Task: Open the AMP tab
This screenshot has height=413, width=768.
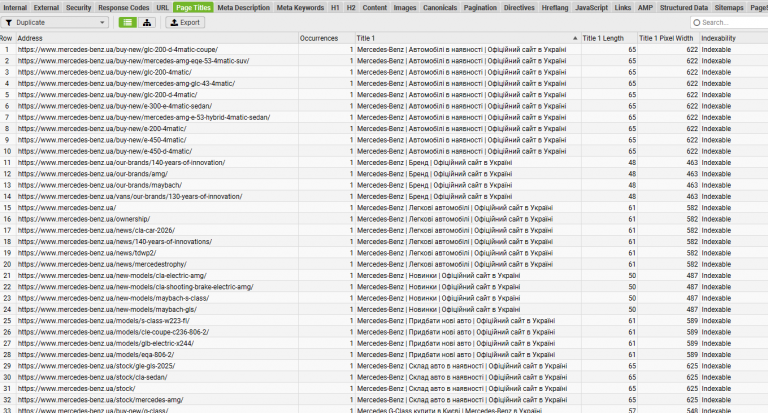Action: pos(645,8)
